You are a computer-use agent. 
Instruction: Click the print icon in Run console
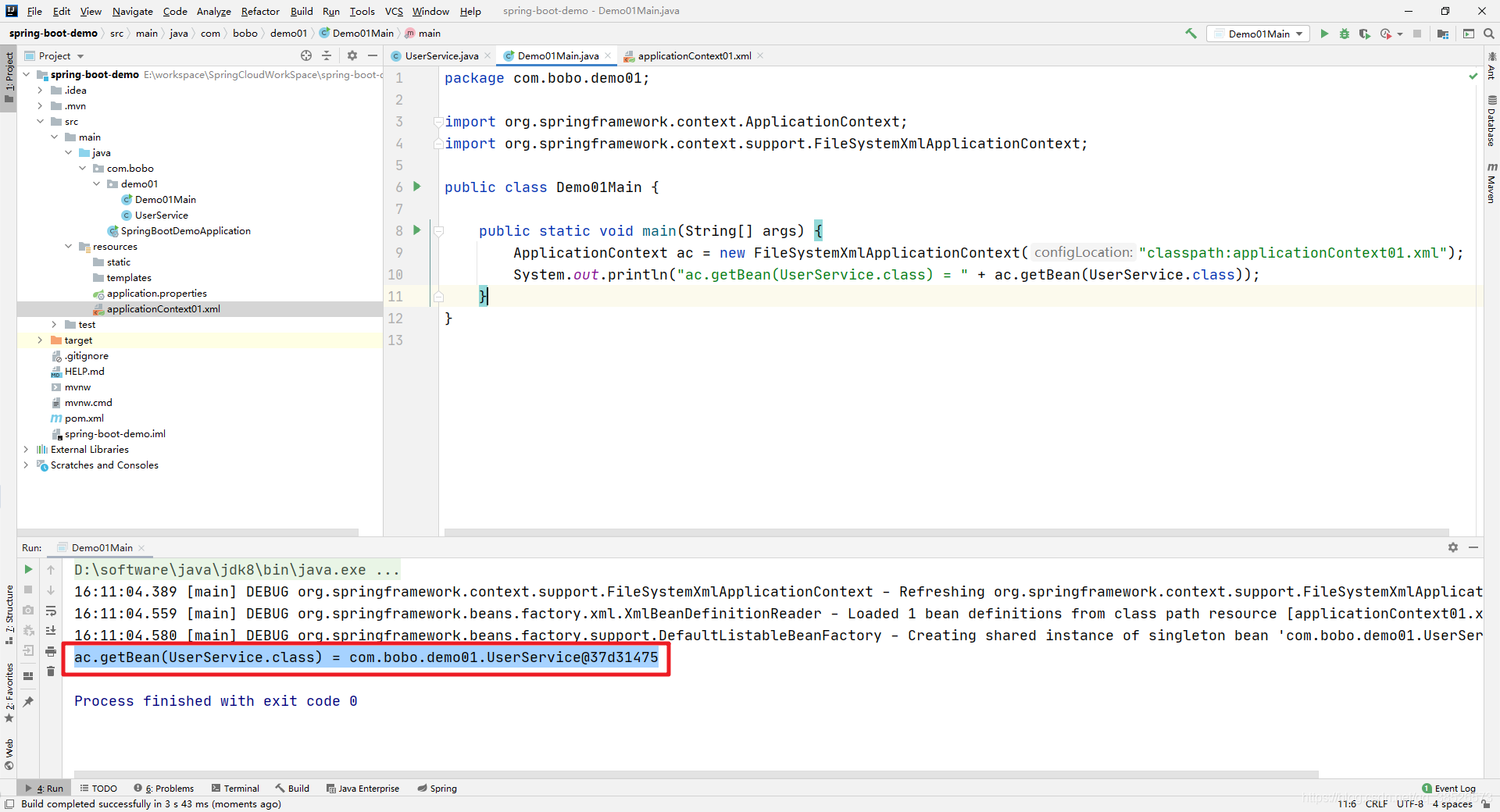coord(51,651)
